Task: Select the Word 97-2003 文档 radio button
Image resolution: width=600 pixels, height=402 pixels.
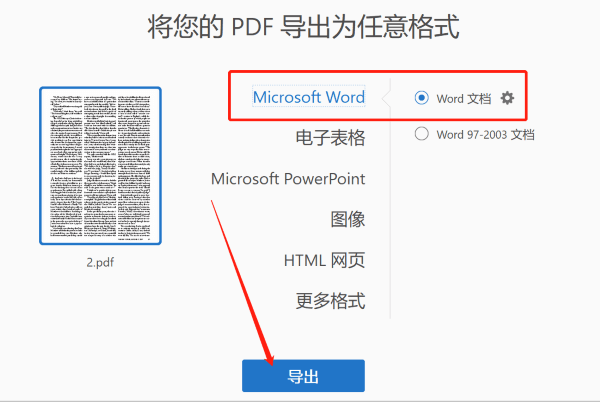Action: coord(421,134)
